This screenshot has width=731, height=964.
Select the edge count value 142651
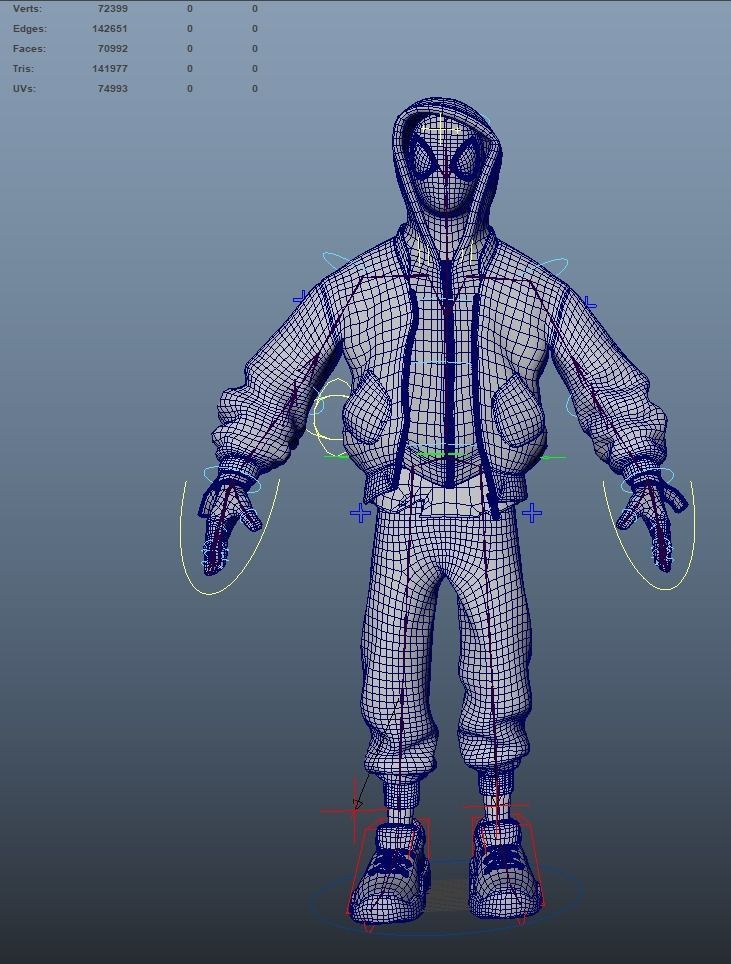110,28
